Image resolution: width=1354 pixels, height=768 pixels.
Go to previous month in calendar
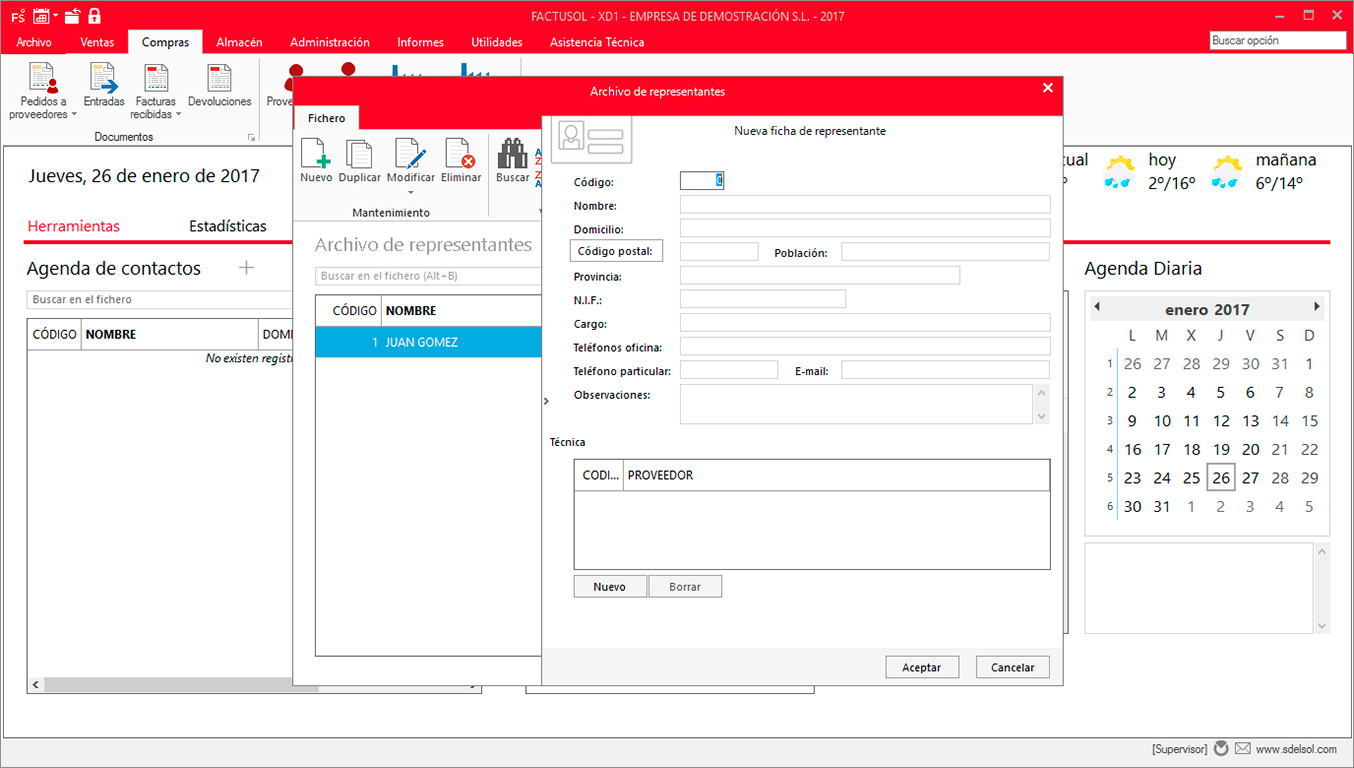(x=1097, y=307)
